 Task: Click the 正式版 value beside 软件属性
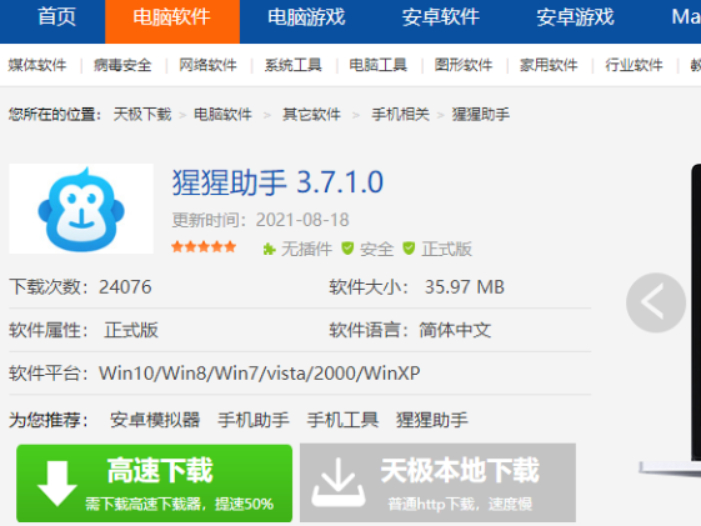tap(131, 330)
